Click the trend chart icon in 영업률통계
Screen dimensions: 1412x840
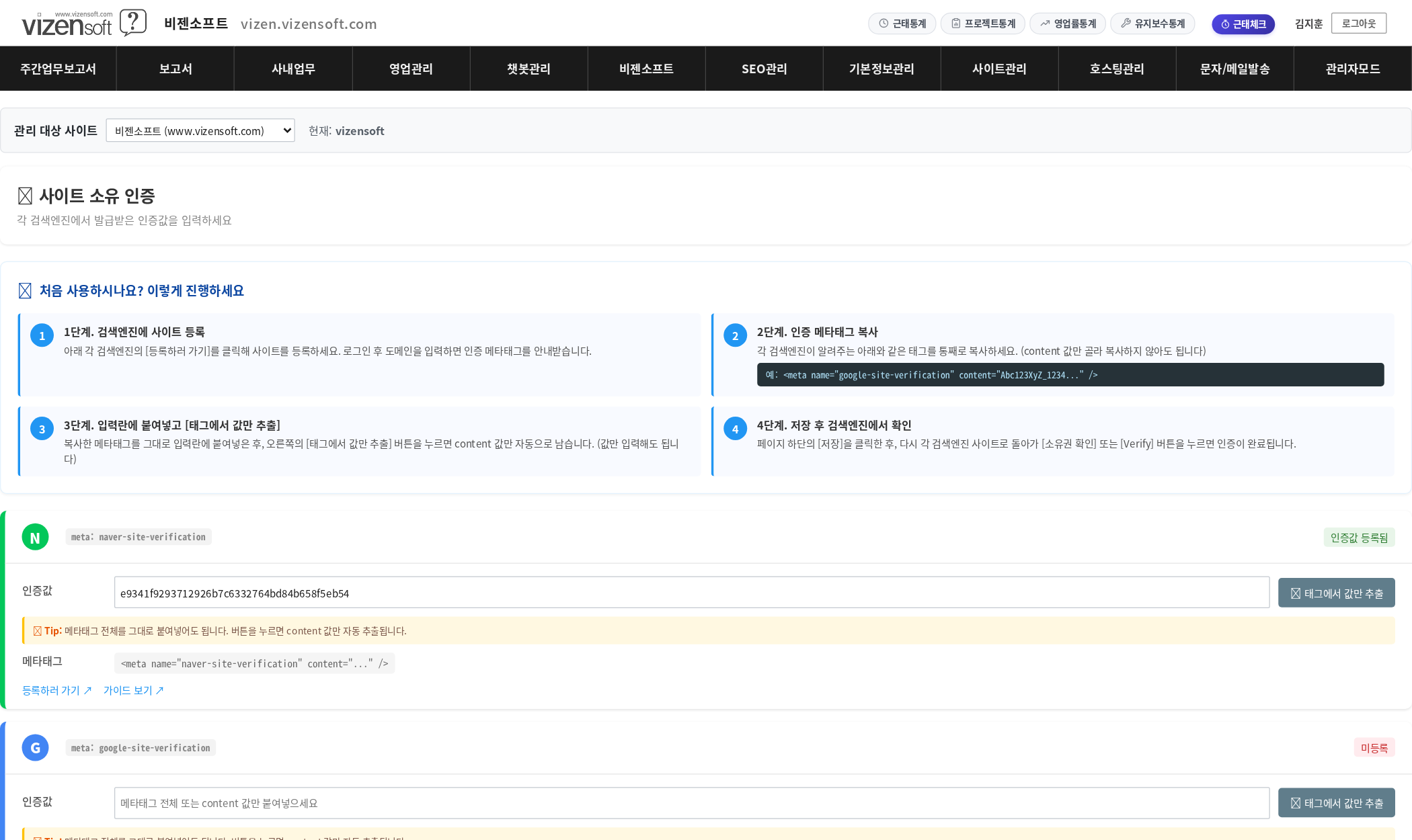pos(1045,24)
